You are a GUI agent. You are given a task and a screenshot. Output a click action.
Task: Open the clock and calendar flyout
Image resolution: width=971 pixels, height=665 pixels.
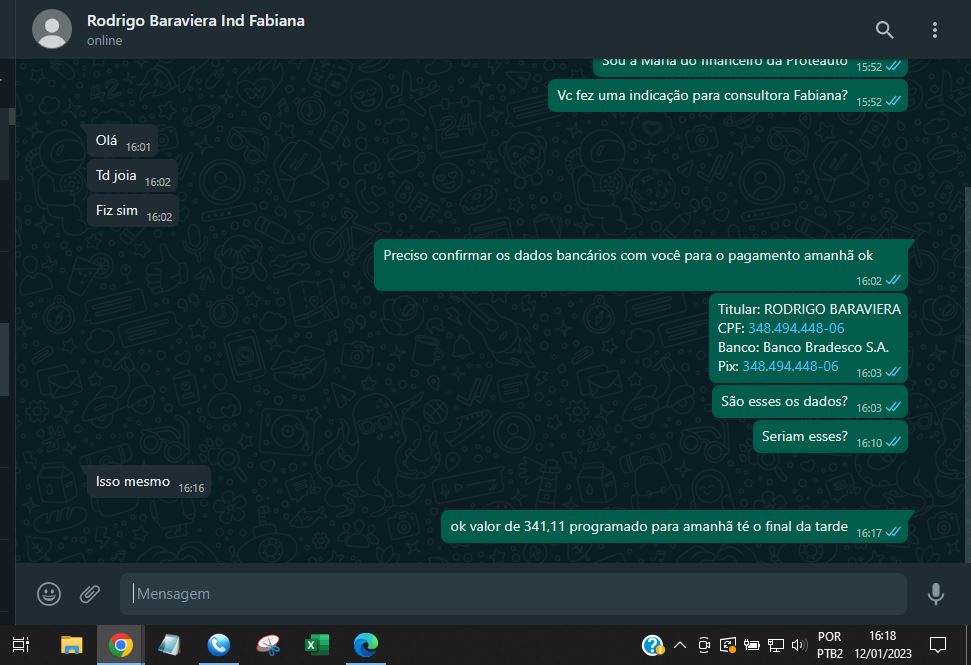click(882, 645)
